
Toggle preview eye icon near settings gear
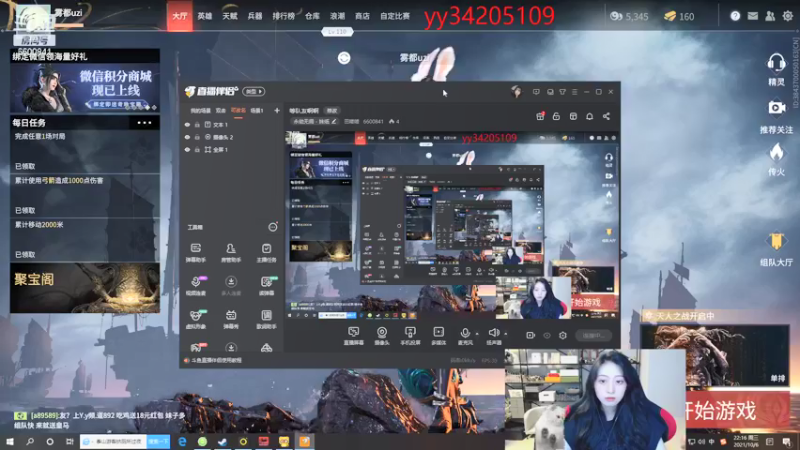click(x=546, y=335)
